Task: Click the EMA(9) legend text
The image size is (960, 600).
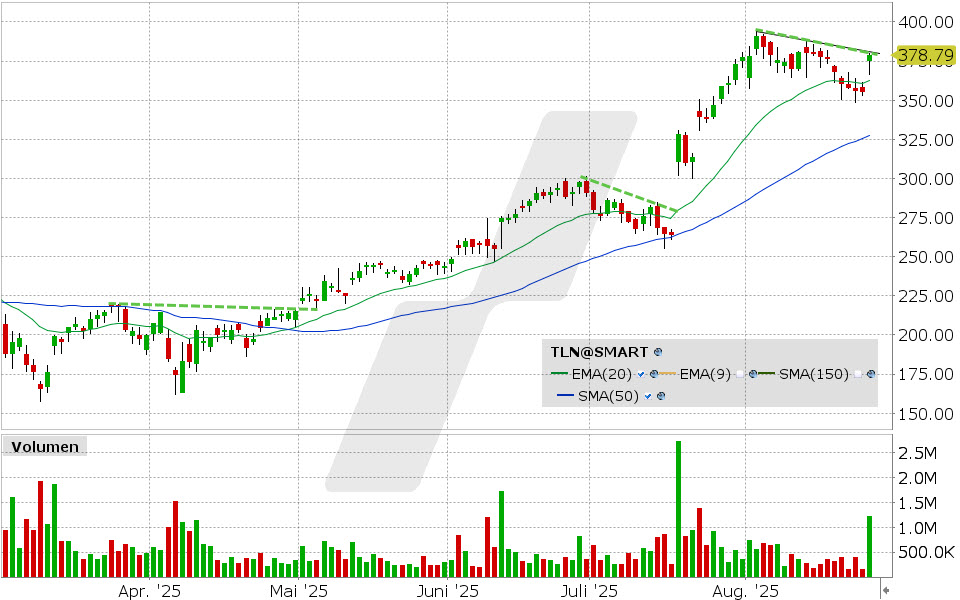Action: pos(705,374)
